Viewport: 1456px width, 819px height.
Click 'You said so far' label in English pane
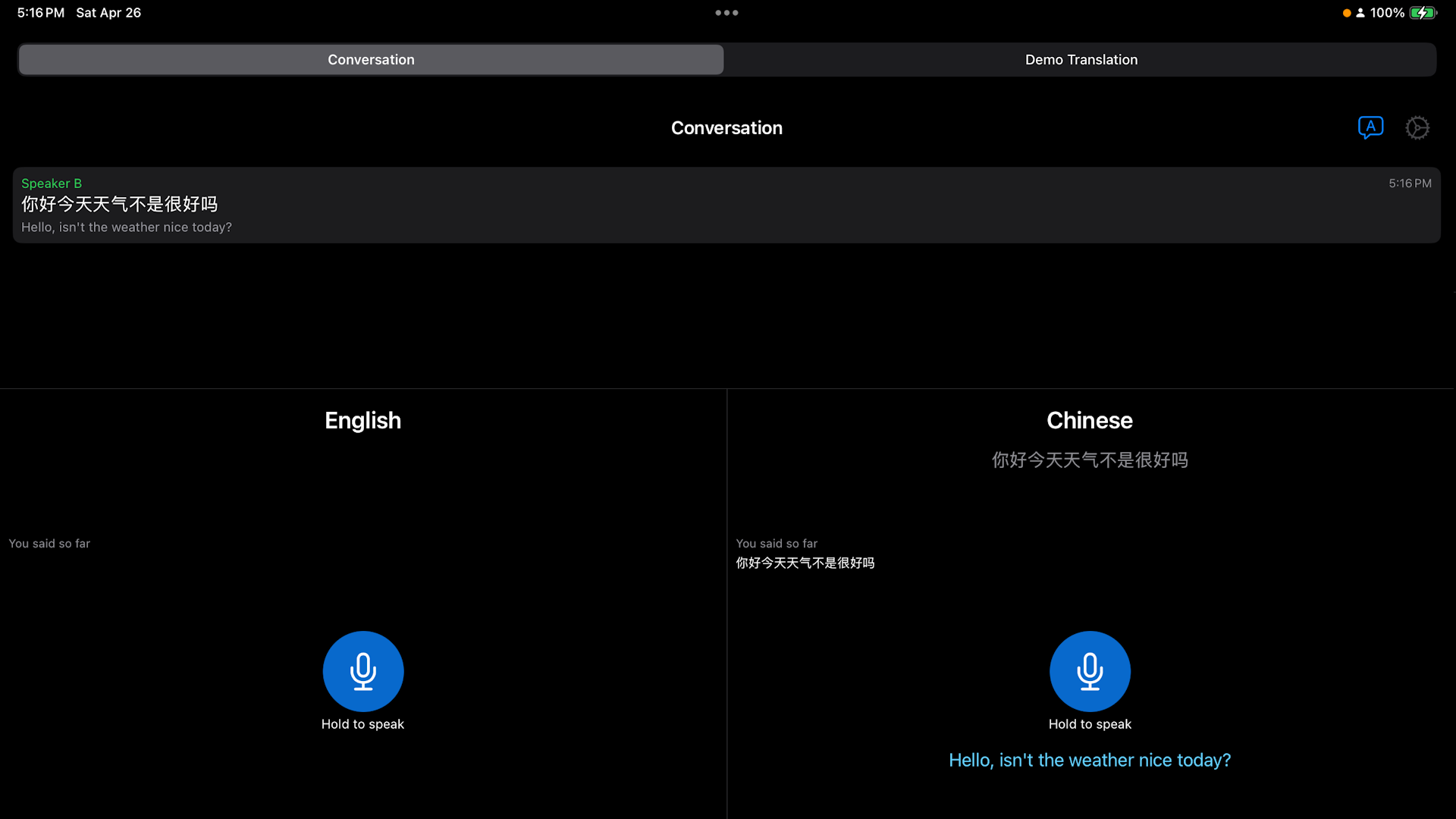(x=49, y=543)
